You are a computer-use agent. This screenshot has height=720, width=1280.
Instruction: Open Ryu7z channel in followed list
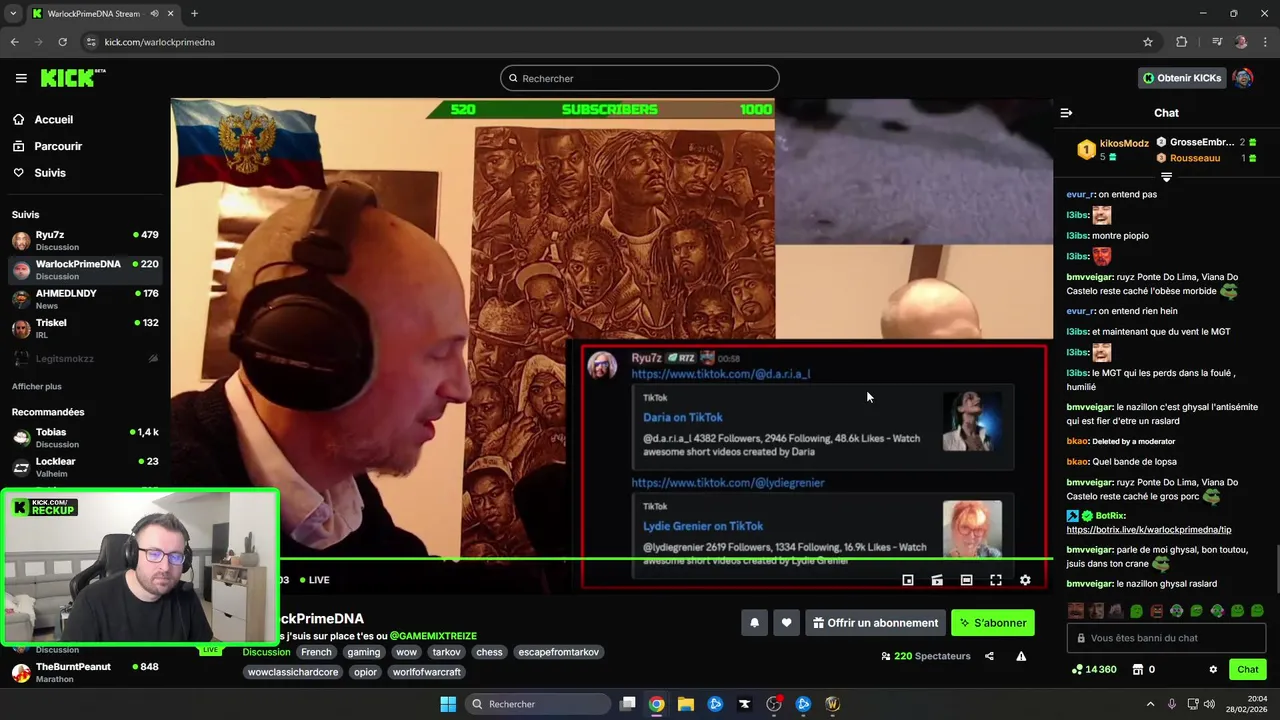pyautogui.click(x=85, y=241)
